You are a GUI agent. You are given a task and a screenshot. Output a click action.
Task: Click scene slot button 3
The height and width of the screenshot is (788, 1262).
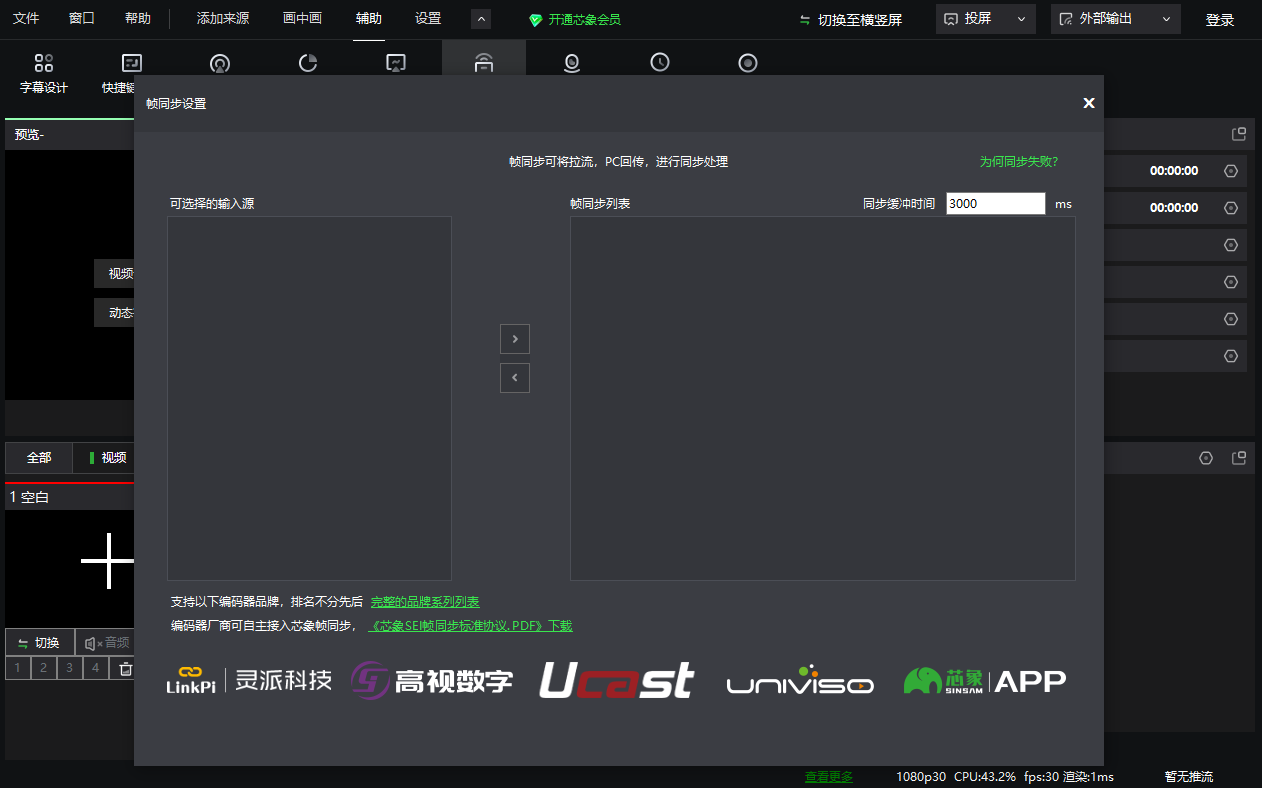click(x=70, y=668)
